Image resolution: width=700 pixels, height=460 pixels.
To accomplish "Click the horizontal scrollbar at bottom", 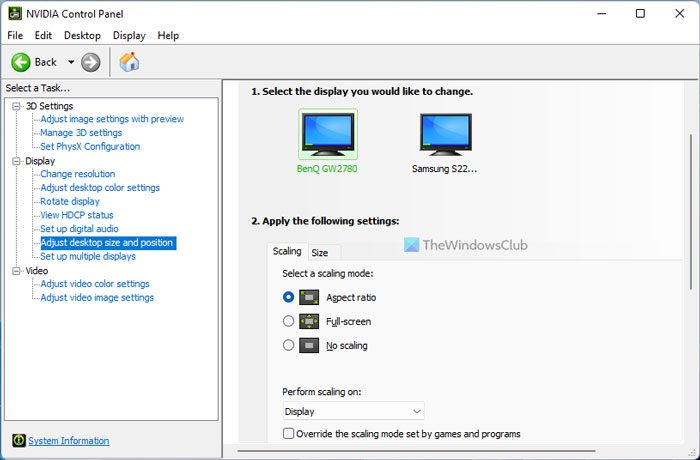I will pos(417,451).
